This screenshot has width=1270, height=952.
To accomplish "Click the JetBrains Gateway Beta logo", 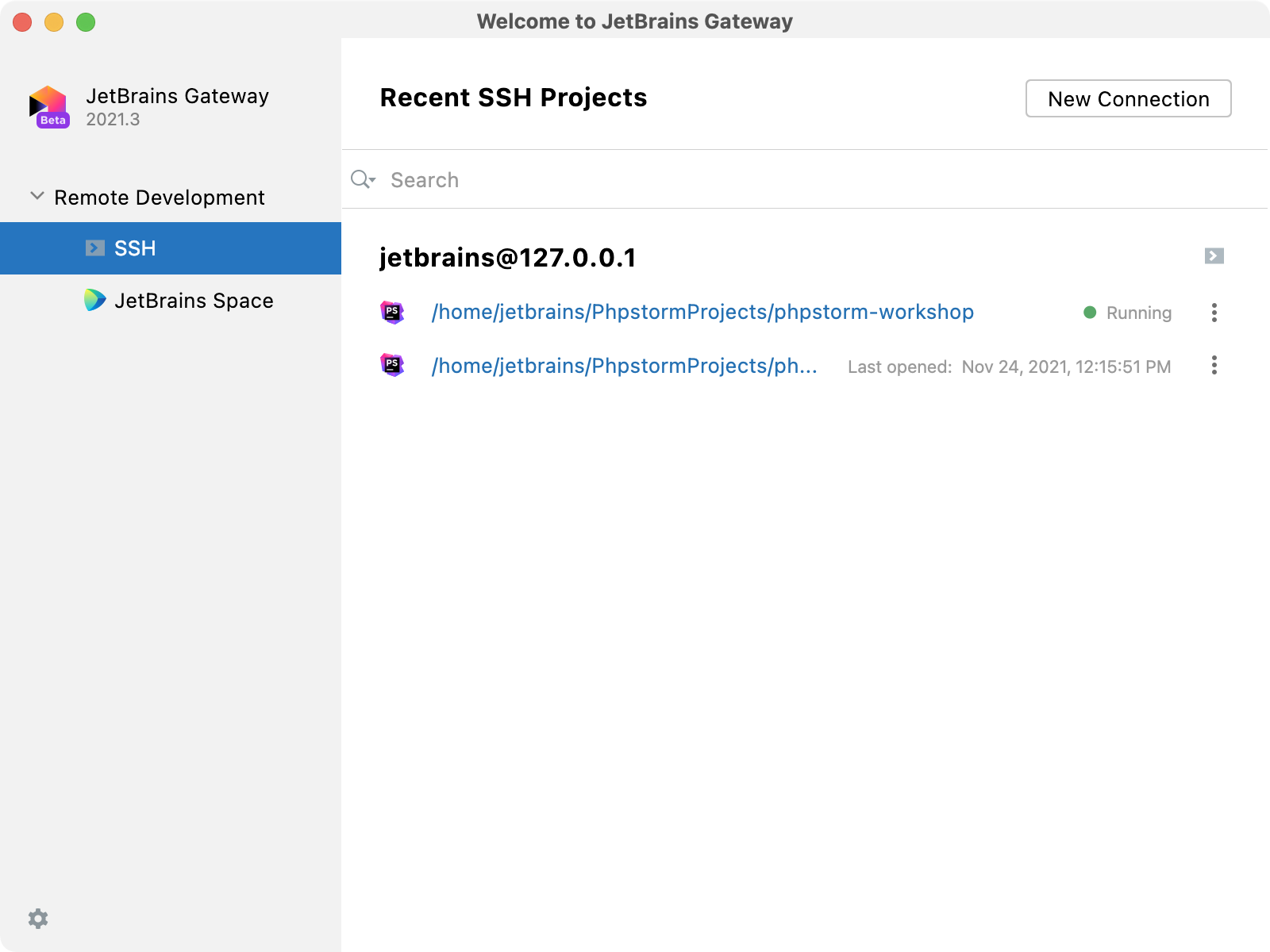I will (49, 107).
